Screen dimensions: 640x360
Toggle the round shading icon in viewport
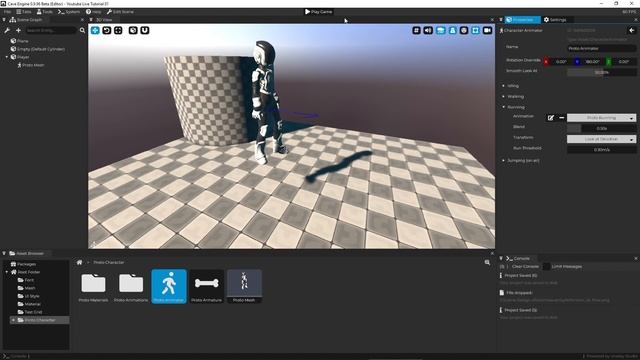464,30
